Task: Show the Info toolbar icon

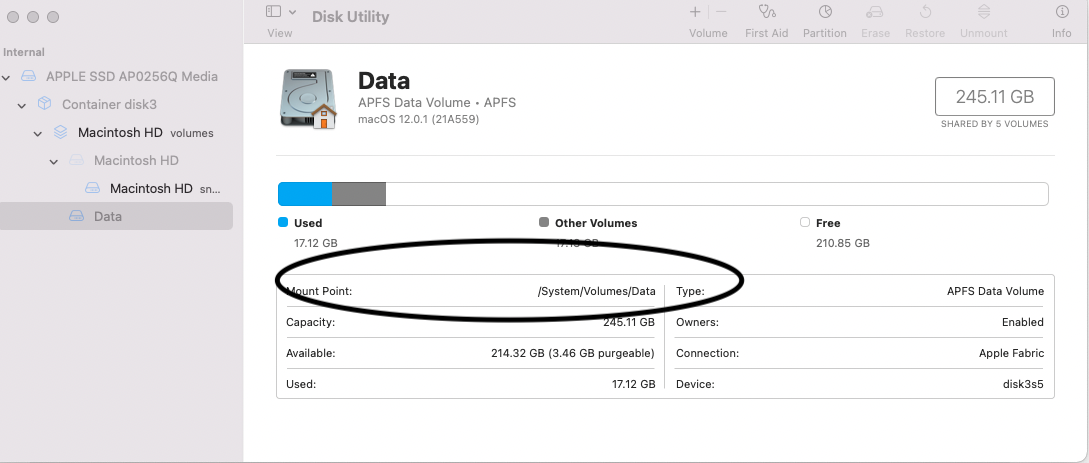Action: click(x=1062, y=12)
